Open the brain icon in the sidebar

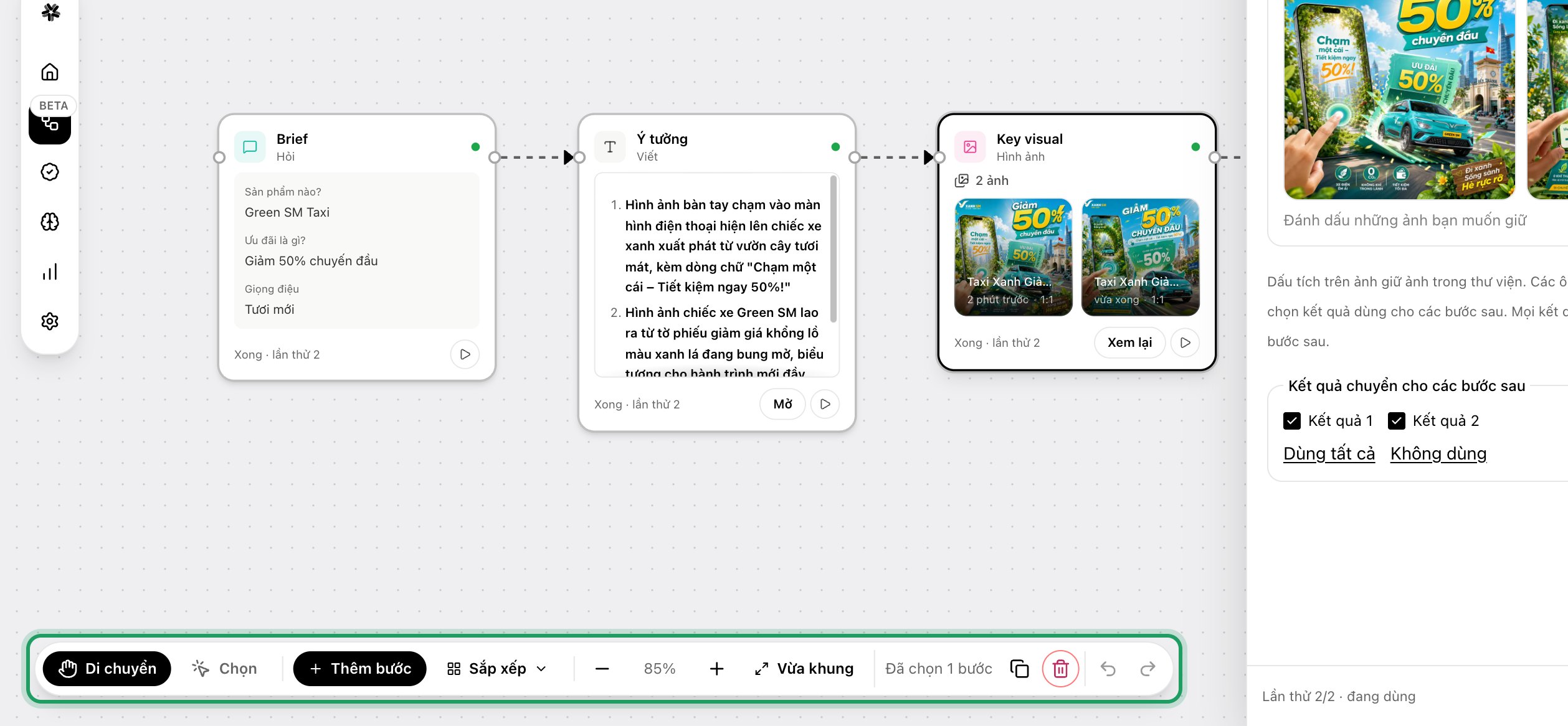50,222
